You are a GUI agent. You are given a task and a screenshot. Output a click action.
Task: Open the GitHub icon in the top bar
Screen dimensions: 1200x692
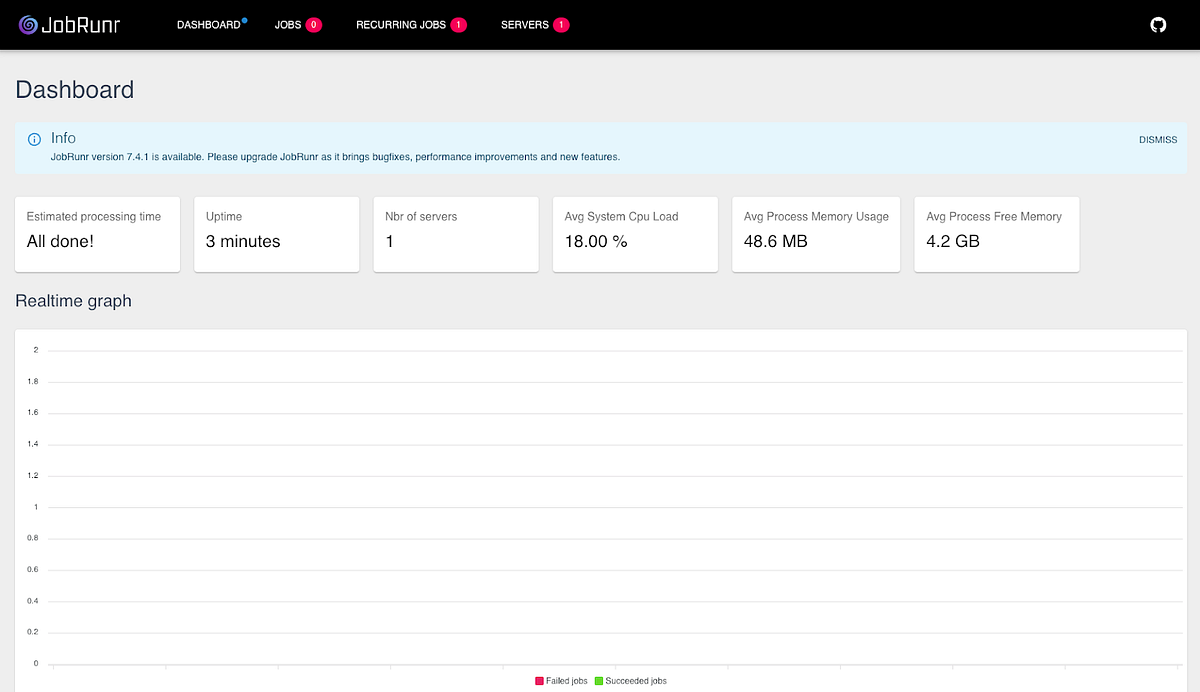point(1158,24)
